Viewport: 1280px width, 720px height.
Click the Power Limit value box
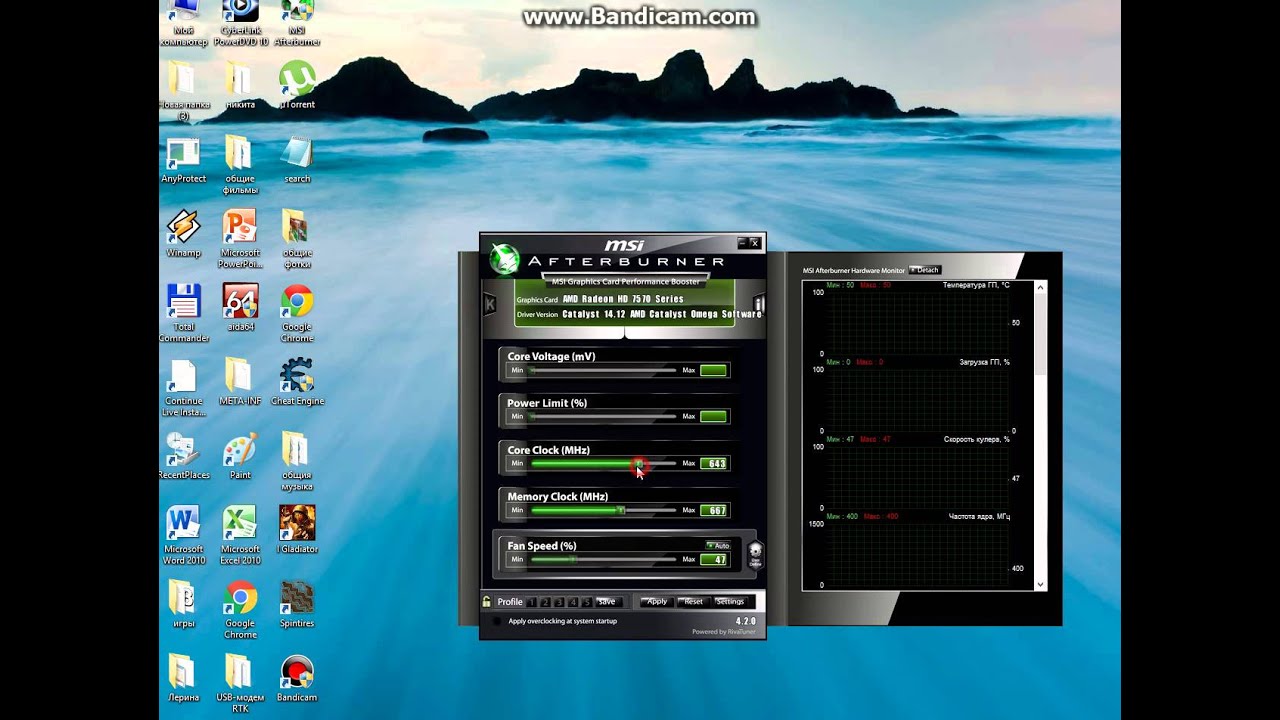[x=714, y=416]
